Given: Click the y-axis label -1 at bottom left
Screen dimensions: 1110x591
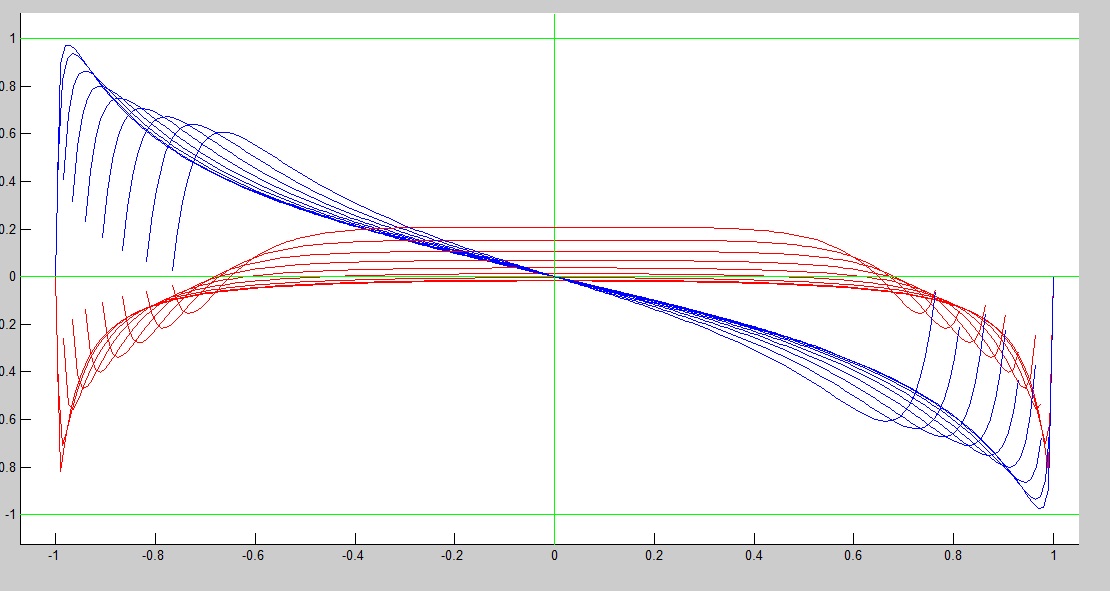Looking at the screenshot, I should pos(10,515).
